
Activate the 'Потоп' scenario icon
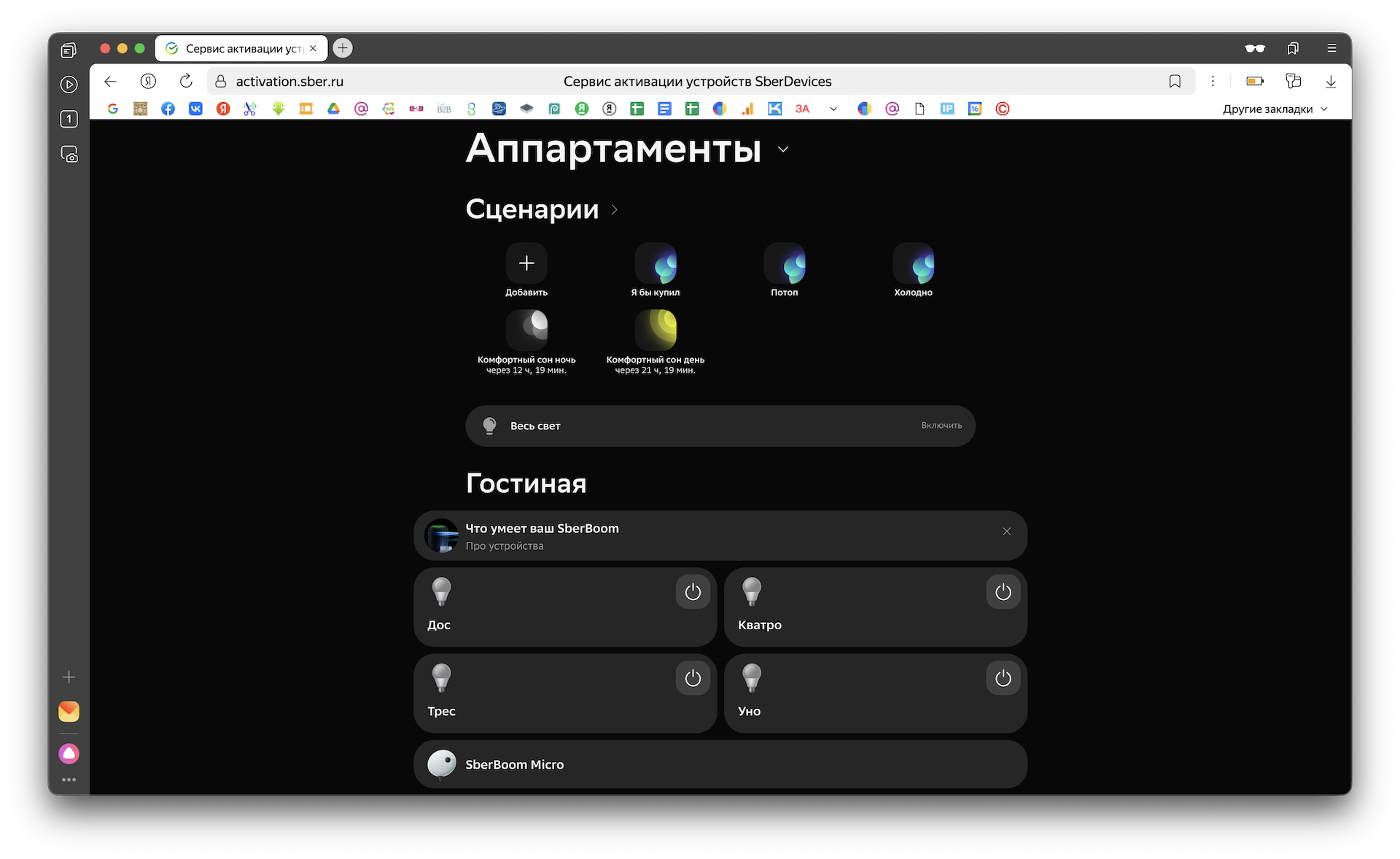click(x=785, y=263)
